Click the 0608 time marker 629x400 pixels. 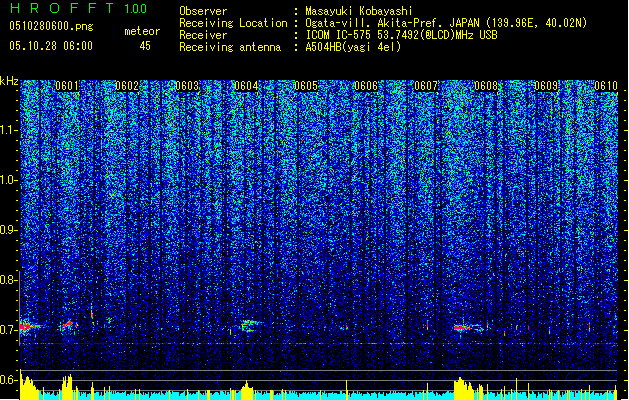coord(486,86)
